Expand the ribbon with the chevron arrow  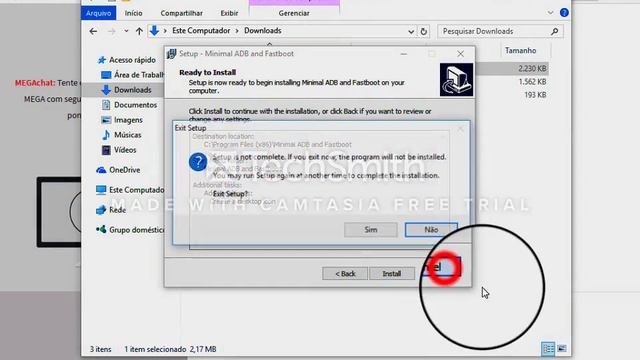click(550, 13)
